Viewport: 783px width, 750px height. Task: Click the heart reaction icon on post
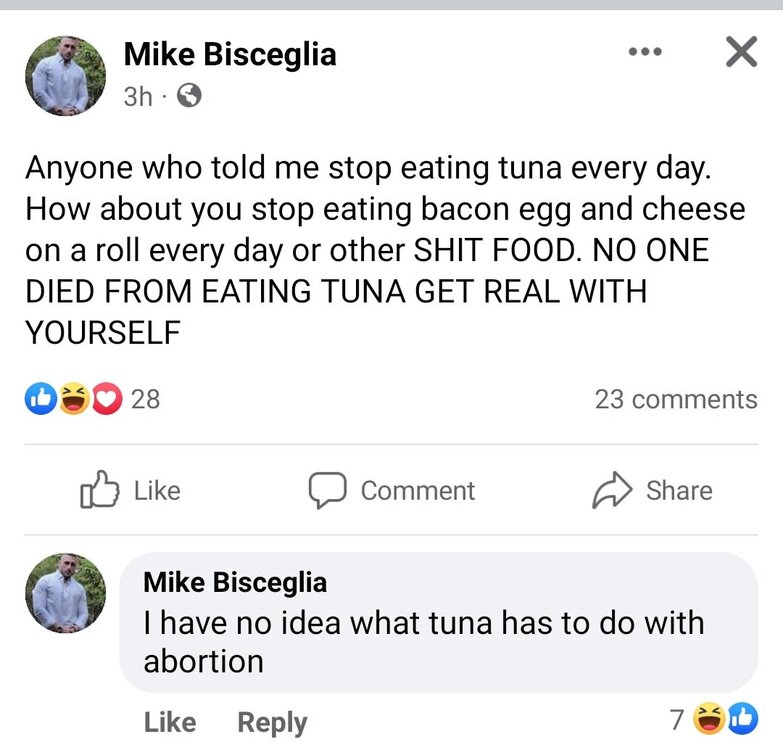pos(105,399)
